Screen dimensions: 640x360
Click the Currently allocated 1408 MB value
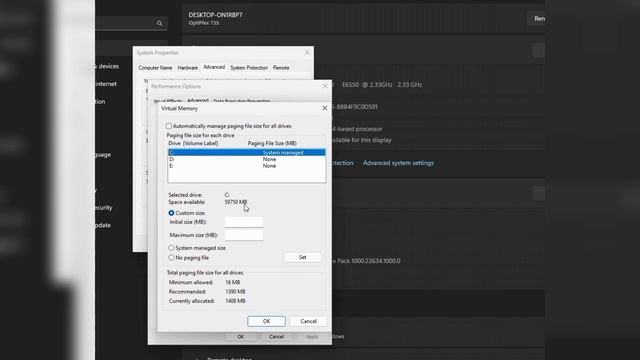236,301
